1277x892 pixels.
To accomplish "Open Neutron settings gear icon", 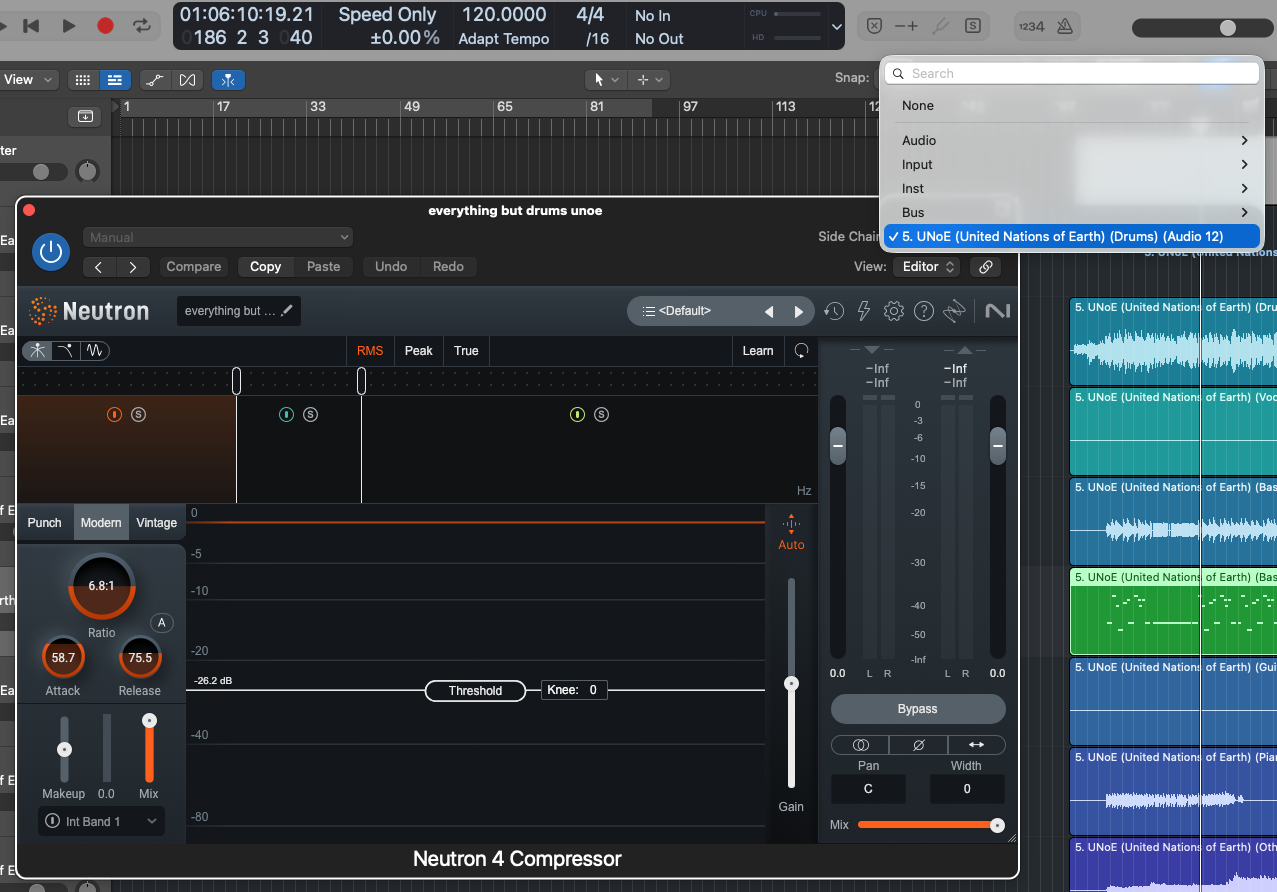I will 894,311.
